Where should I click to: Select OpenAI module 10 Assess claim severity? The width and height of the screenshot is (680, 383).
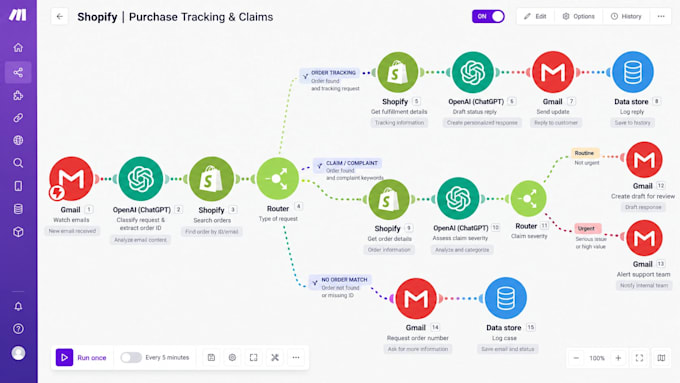(x=458, y=198)
